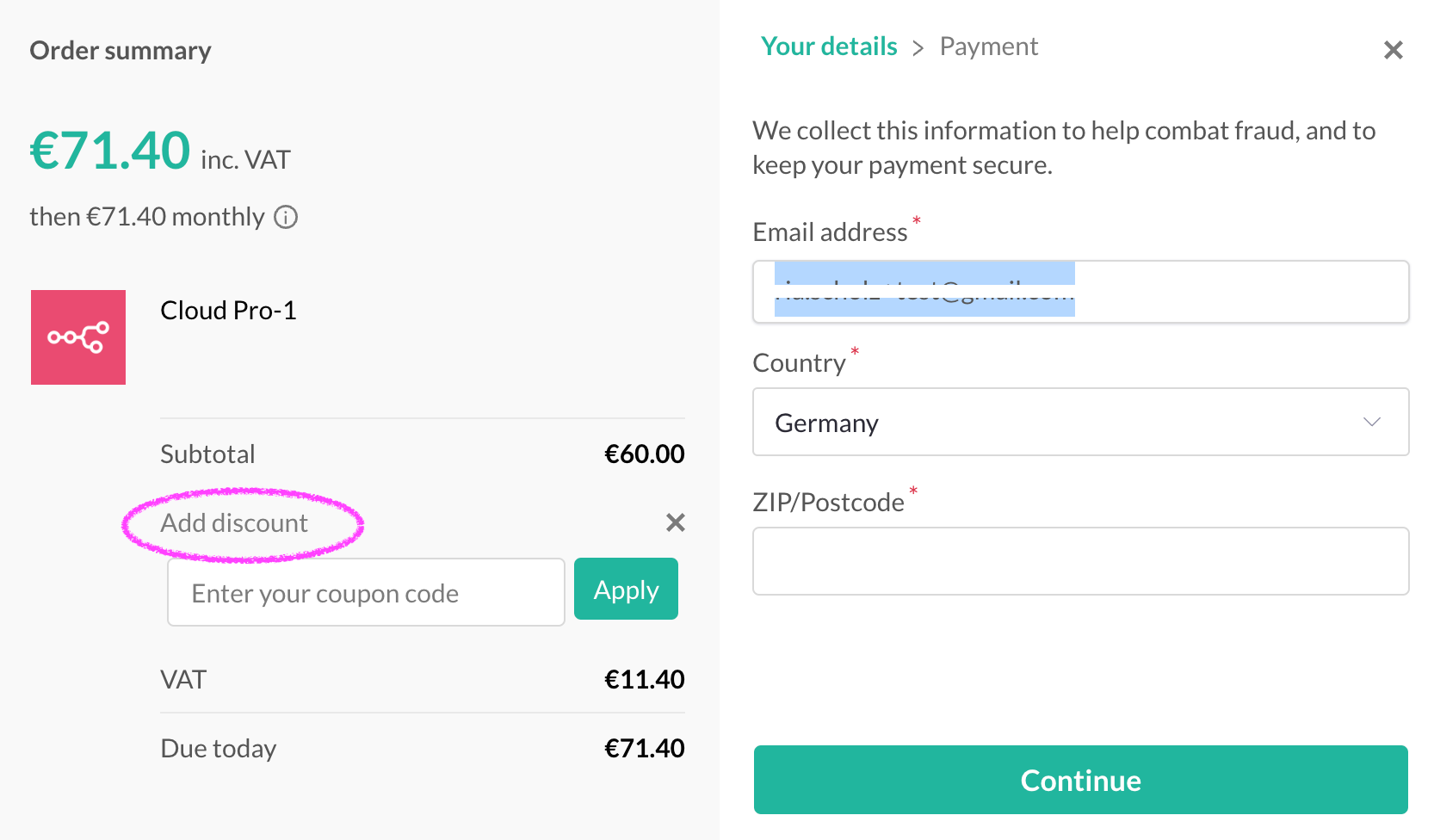Screen dimensions: 1434x840
Task: Focus the coupon code input field
Action: click(x=366, y=593)
